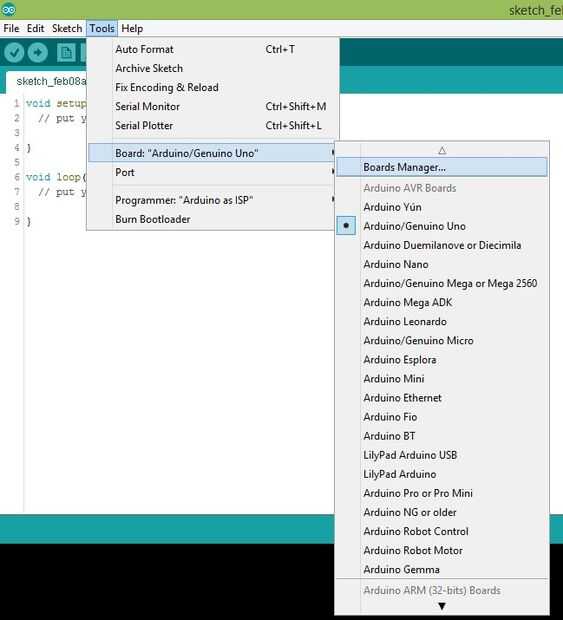Open the Sketch menu
563x620 pixels.
pyautogui.click(x=67, y=28)
